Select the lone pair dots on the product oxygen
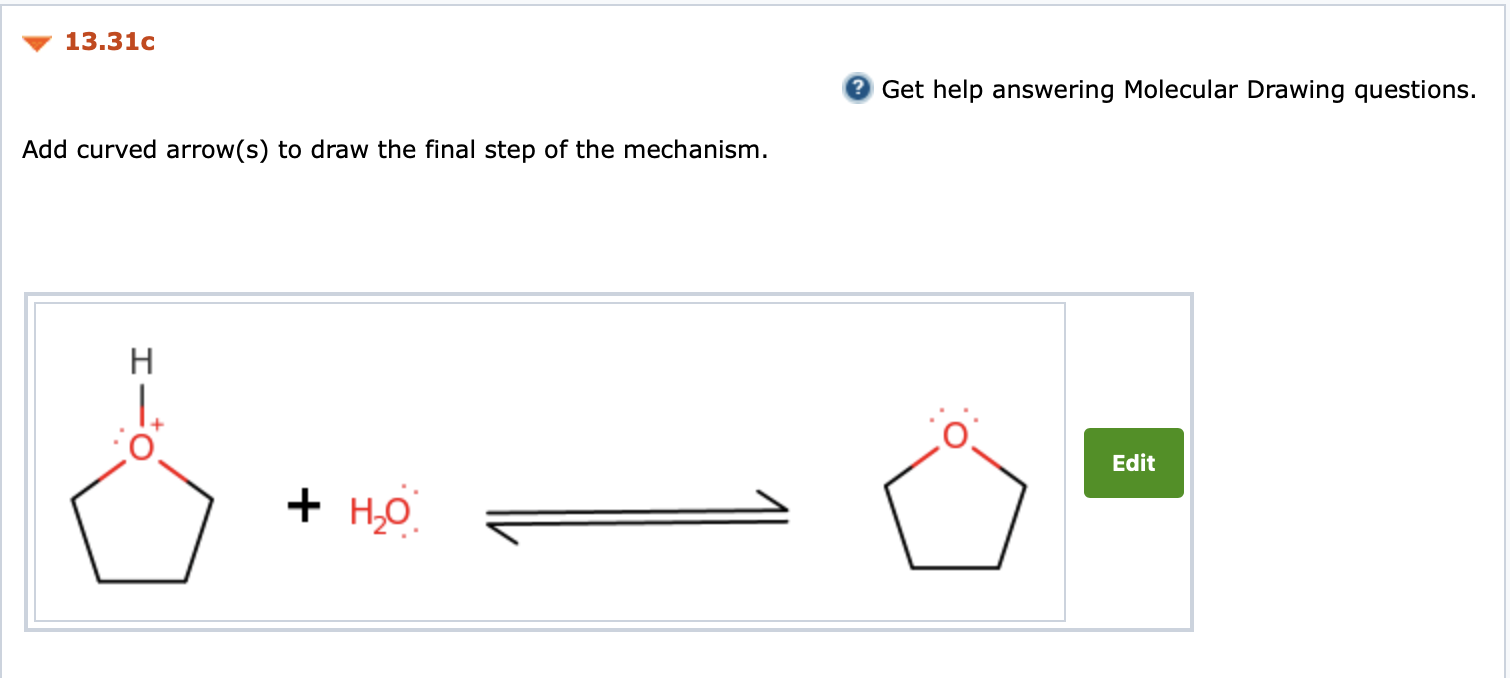1510x678 pixels. click(953, 414)
